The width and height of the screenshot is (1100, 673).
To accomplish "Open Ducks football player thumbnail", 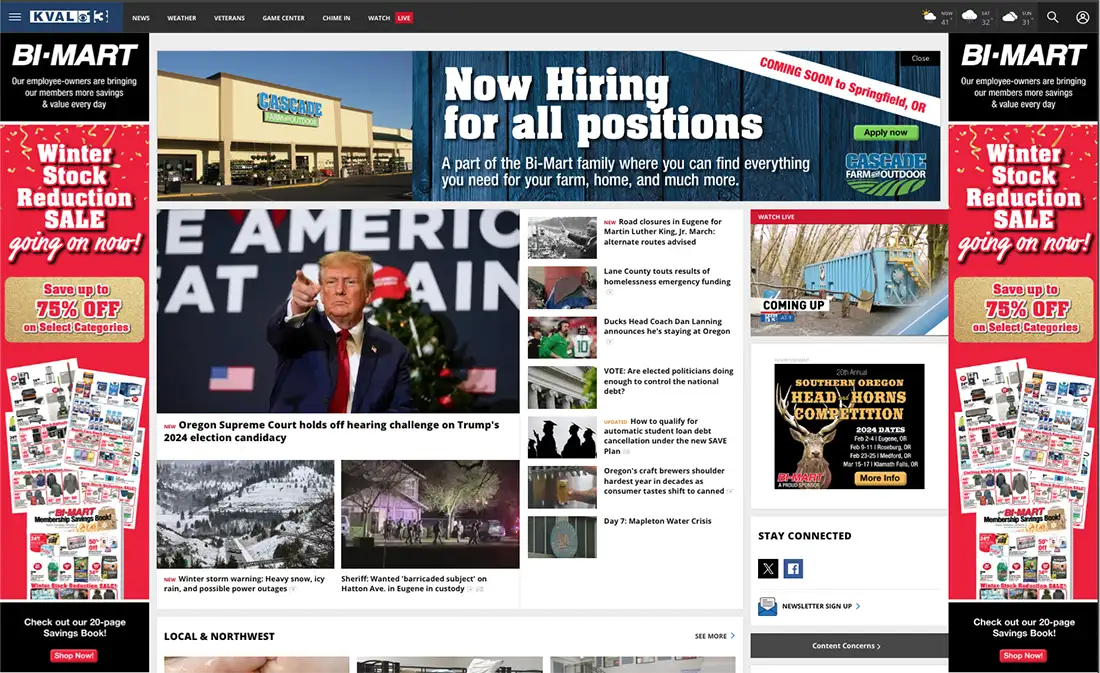I will tap(562, 338).
